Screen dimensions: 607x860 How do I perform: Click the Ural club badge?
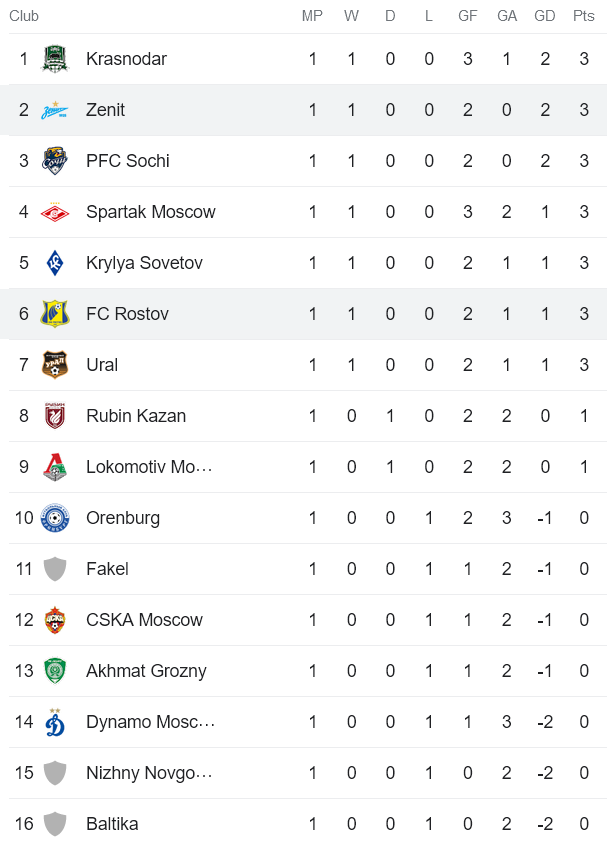pos(54,364)
